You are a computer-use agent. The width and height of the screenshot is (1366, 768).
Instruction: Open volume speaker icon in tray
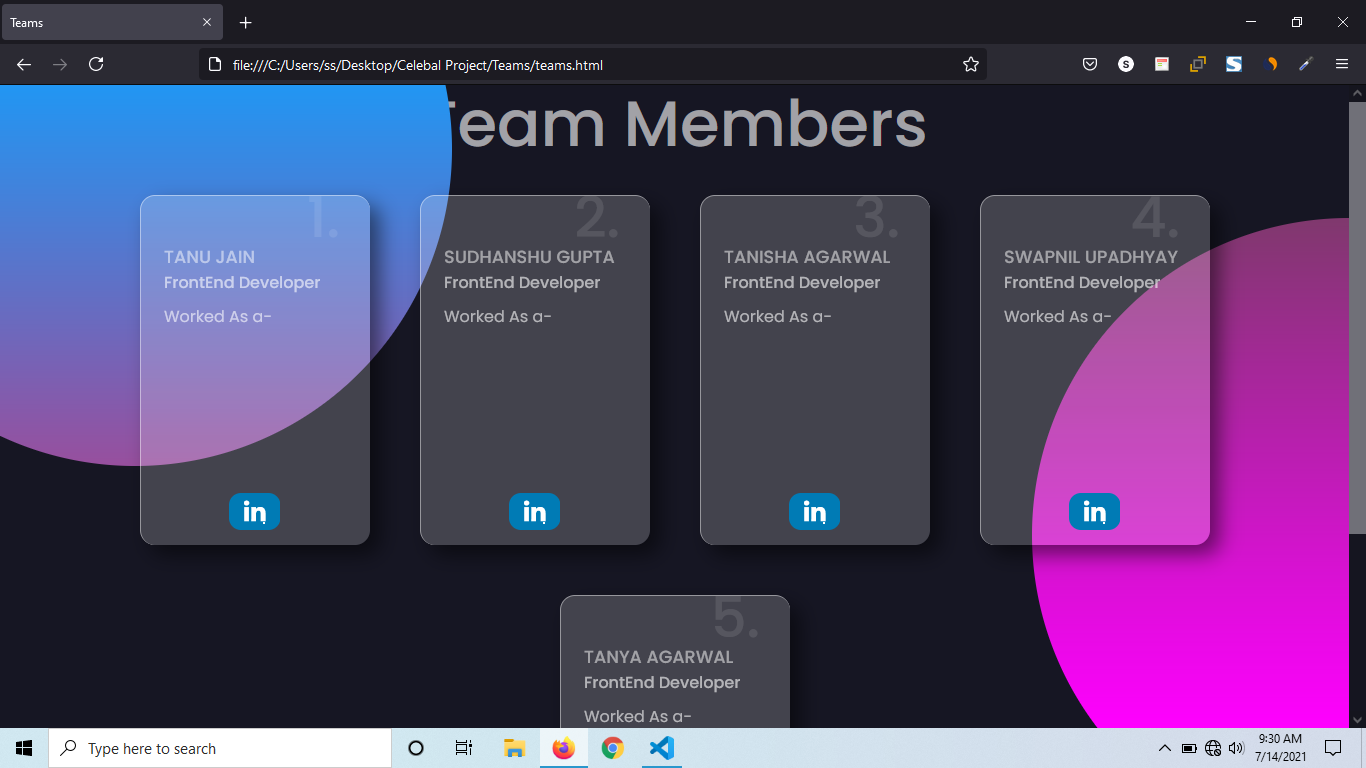1236,748
